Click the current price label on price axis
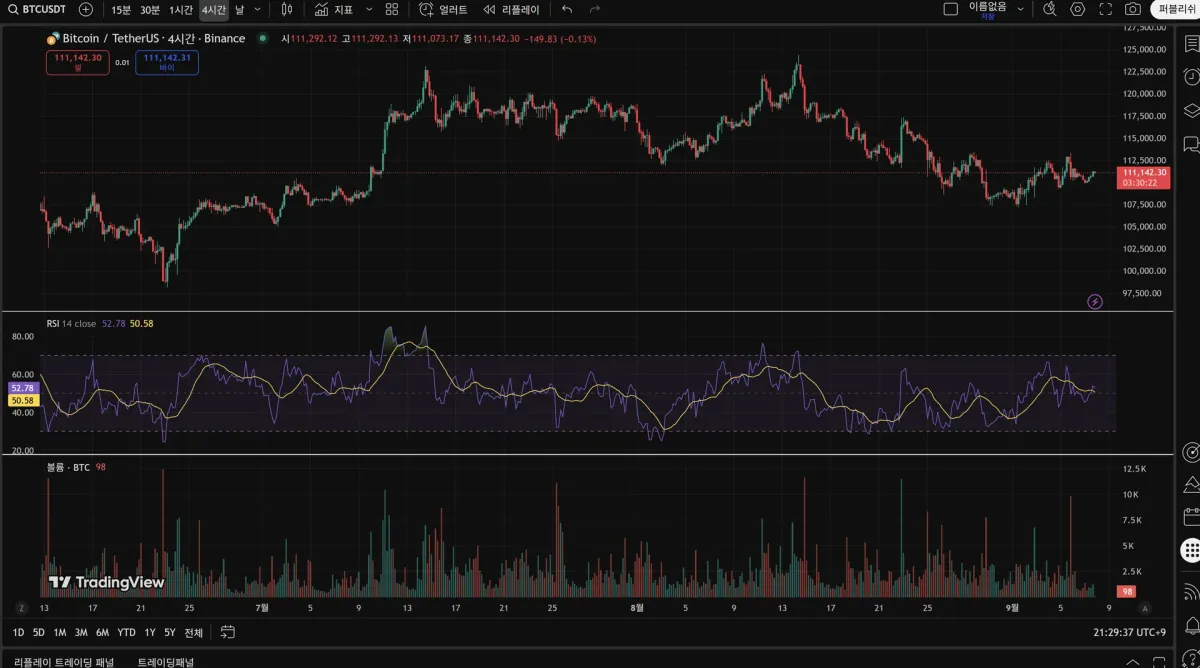Image resolution: width=1200 pixels, height=668 pixels. (1142, 177)
